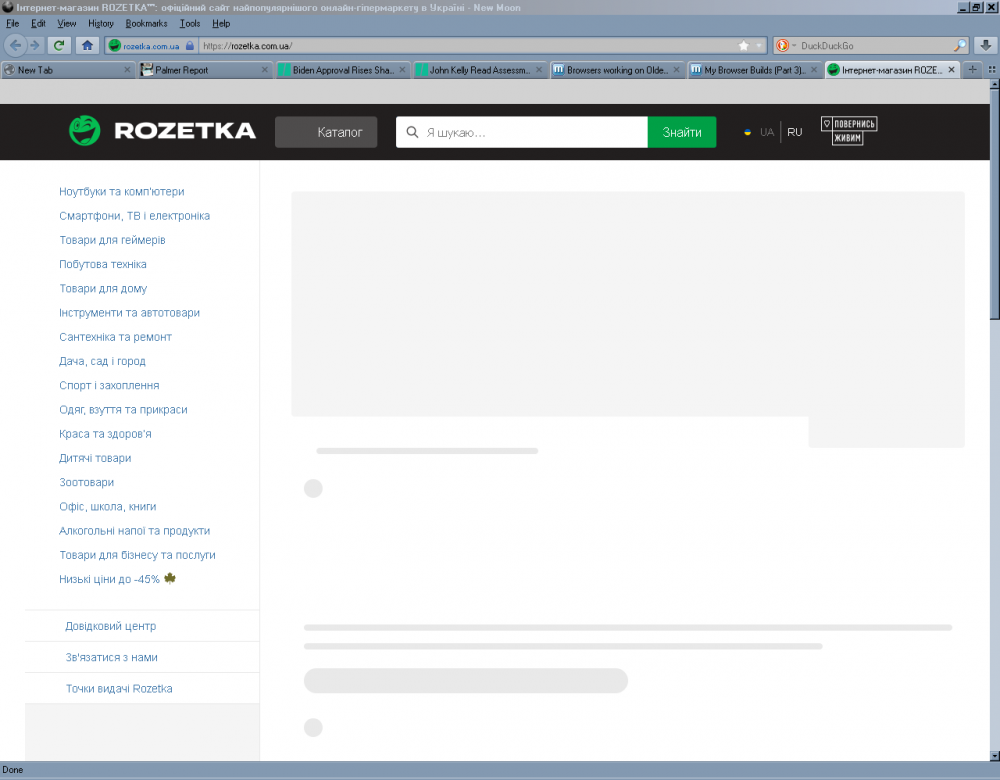1000x780 pixels.
Task: Switch to the New Tab tab
Action: click(67, 70)
